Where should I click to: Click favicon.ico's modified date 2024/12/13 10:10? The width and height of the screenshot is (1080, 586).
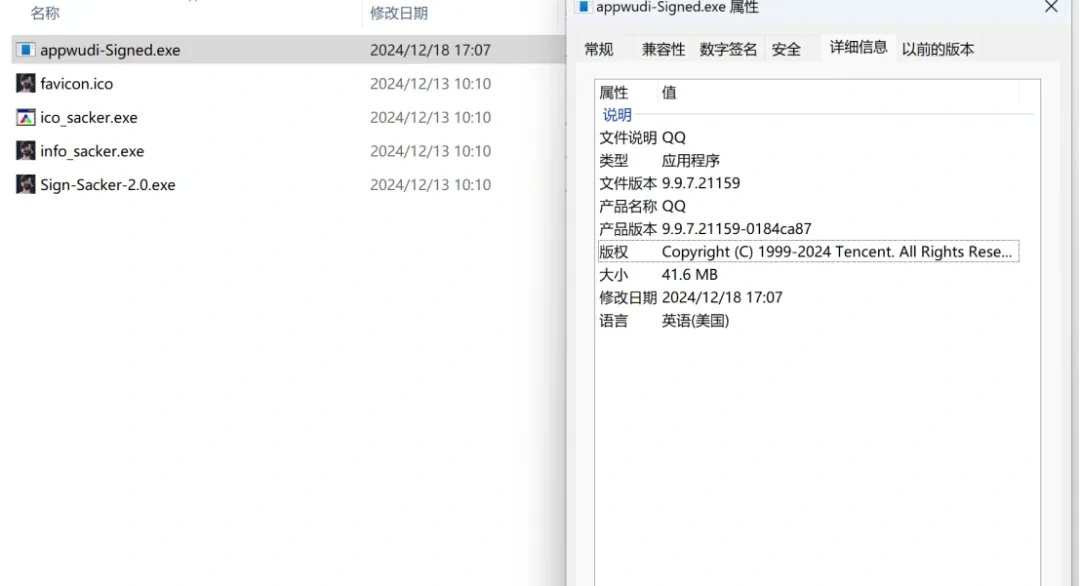[430, 84]
